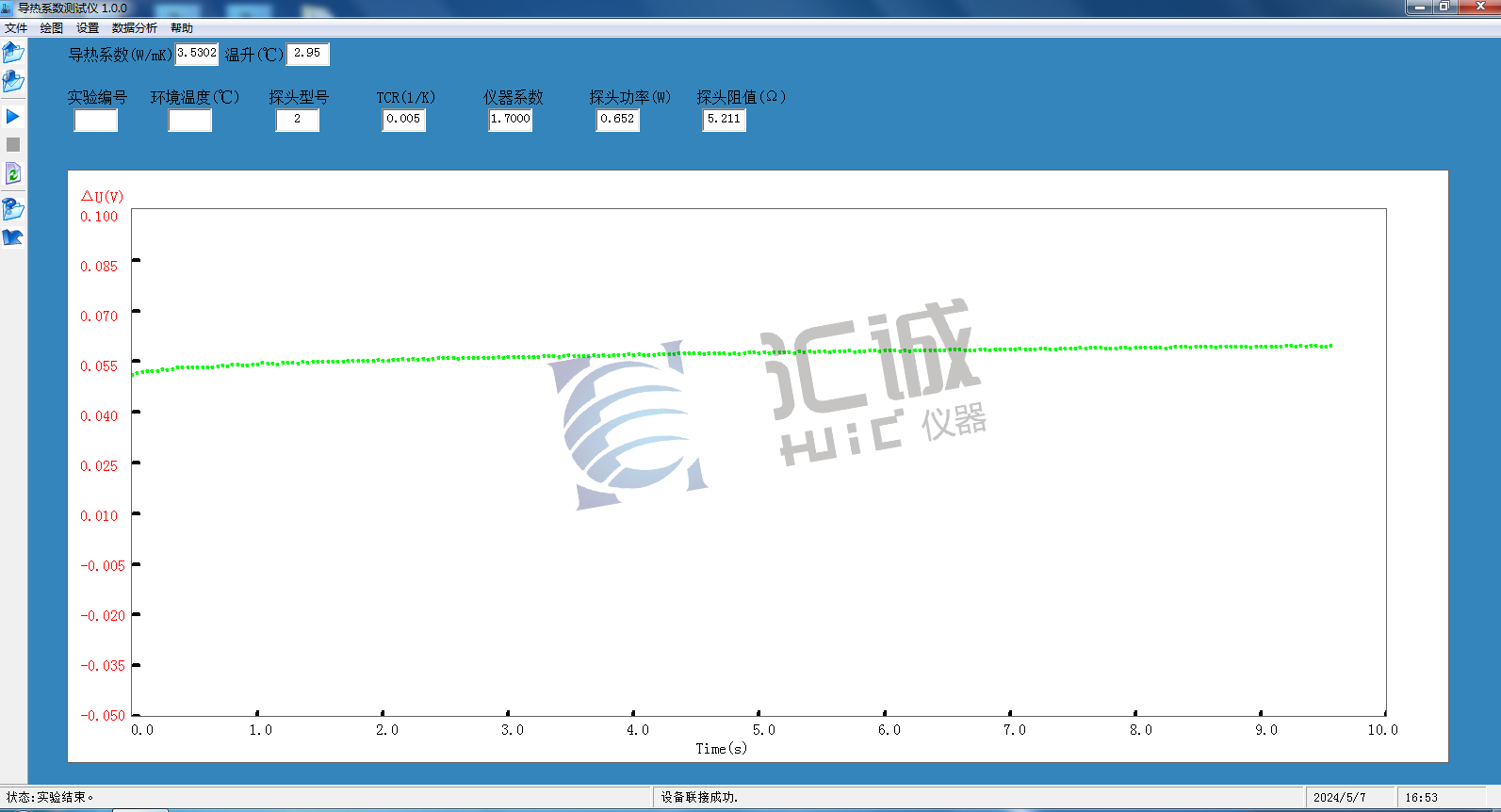Image resolution: width=1501 pixels, height=812 pixels.
Task: Click the blue back-arrow icon at toolbar bottom
Action: click(x=13, y=237)
